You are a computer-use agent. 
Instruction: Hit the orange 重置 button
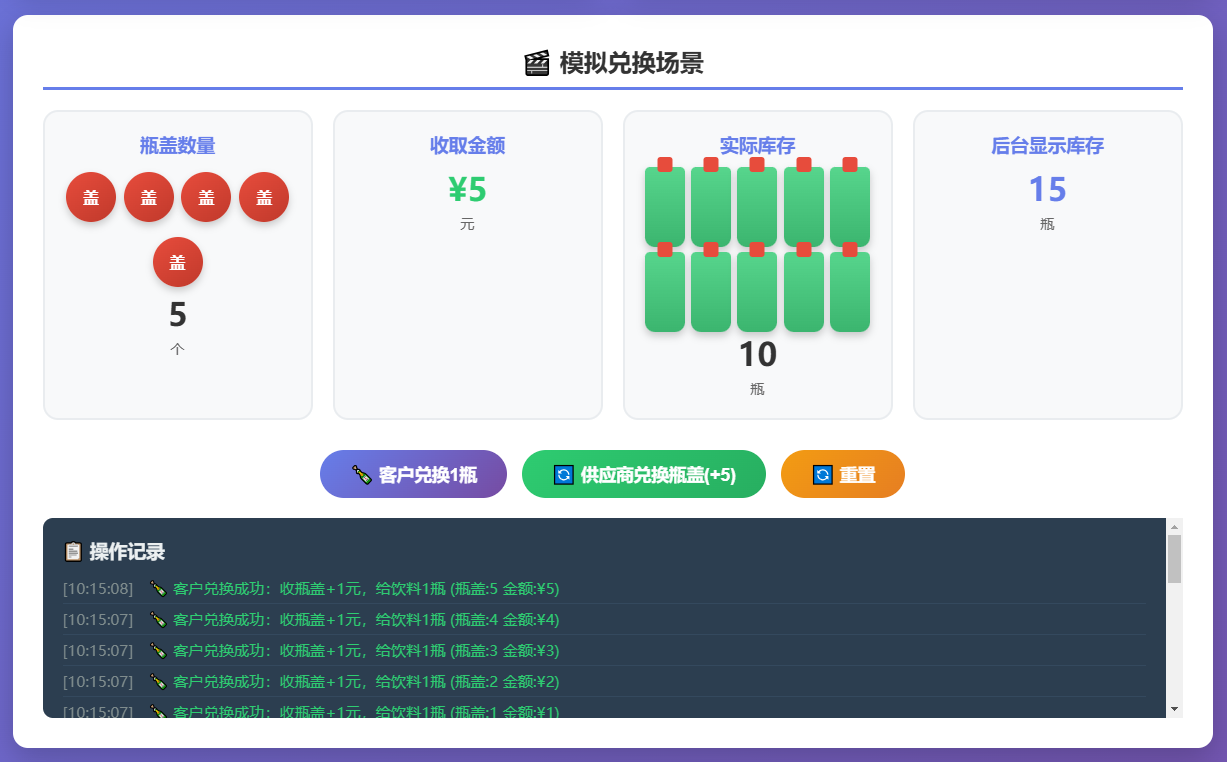click(842, 474)
